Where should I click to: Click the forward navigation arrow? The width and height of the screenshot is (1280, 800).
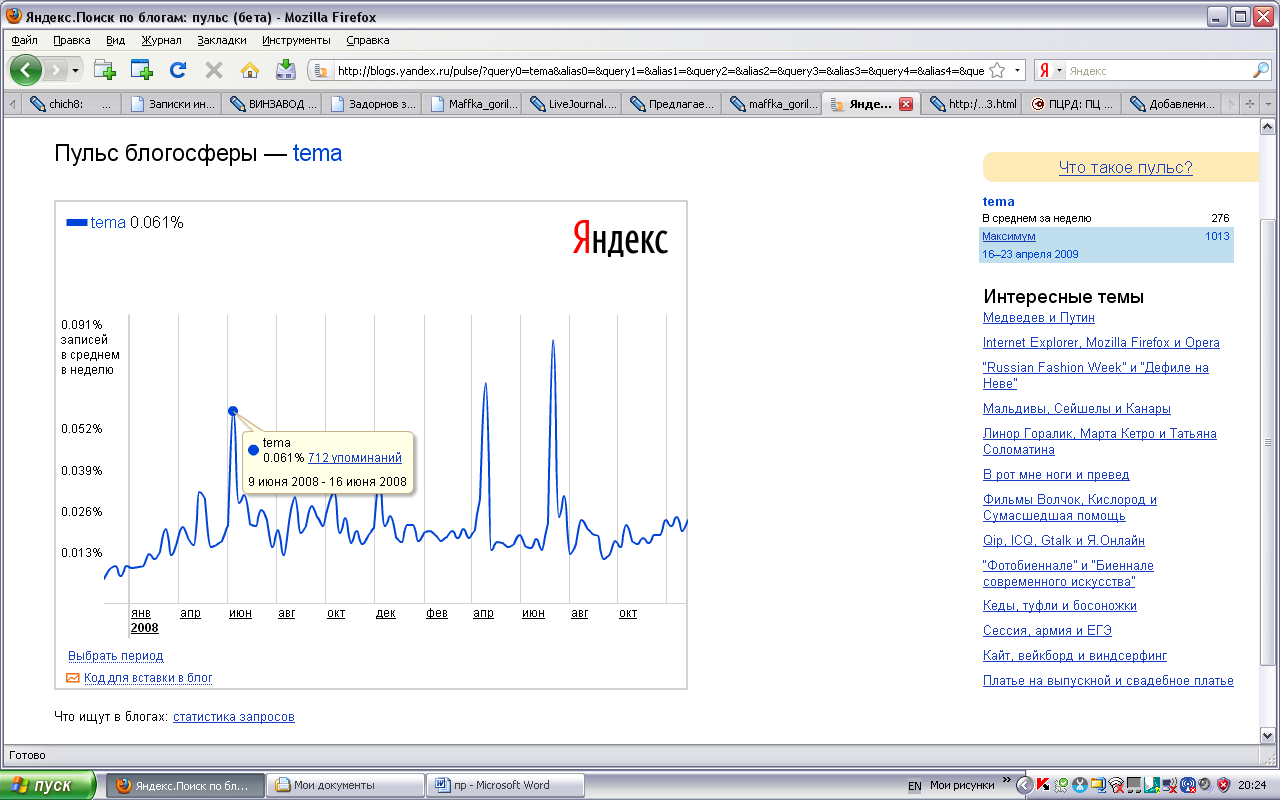pos(56,70)
